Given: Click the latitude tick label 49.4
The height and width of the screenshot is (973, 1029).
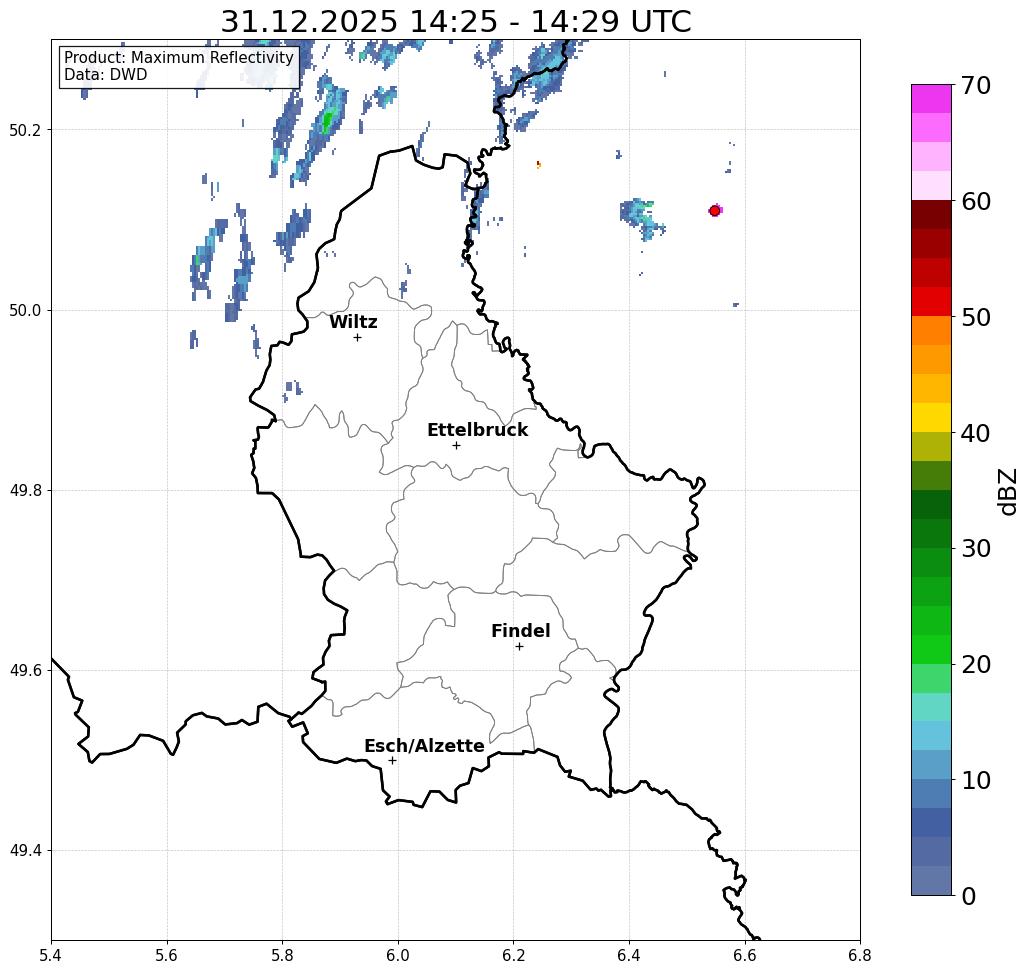Looking at the screenshot, I should tap(25, 850).
